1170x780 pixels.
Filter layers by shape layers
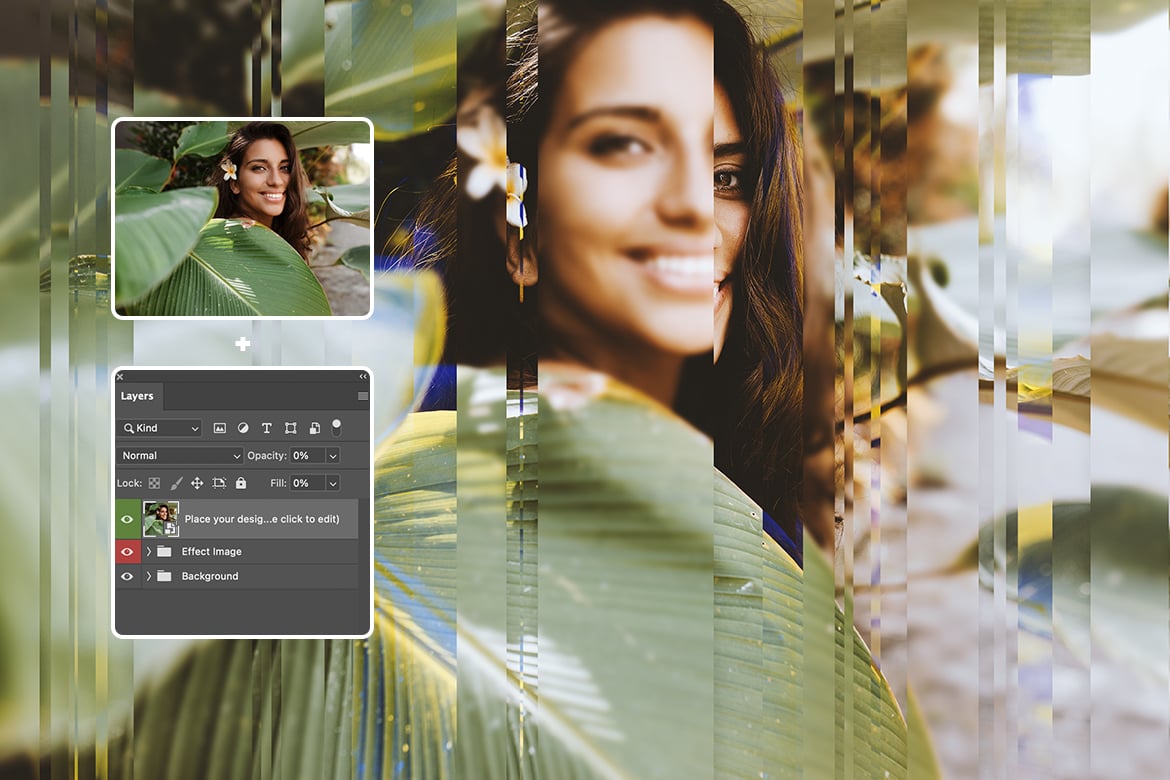tap(290, 428)
